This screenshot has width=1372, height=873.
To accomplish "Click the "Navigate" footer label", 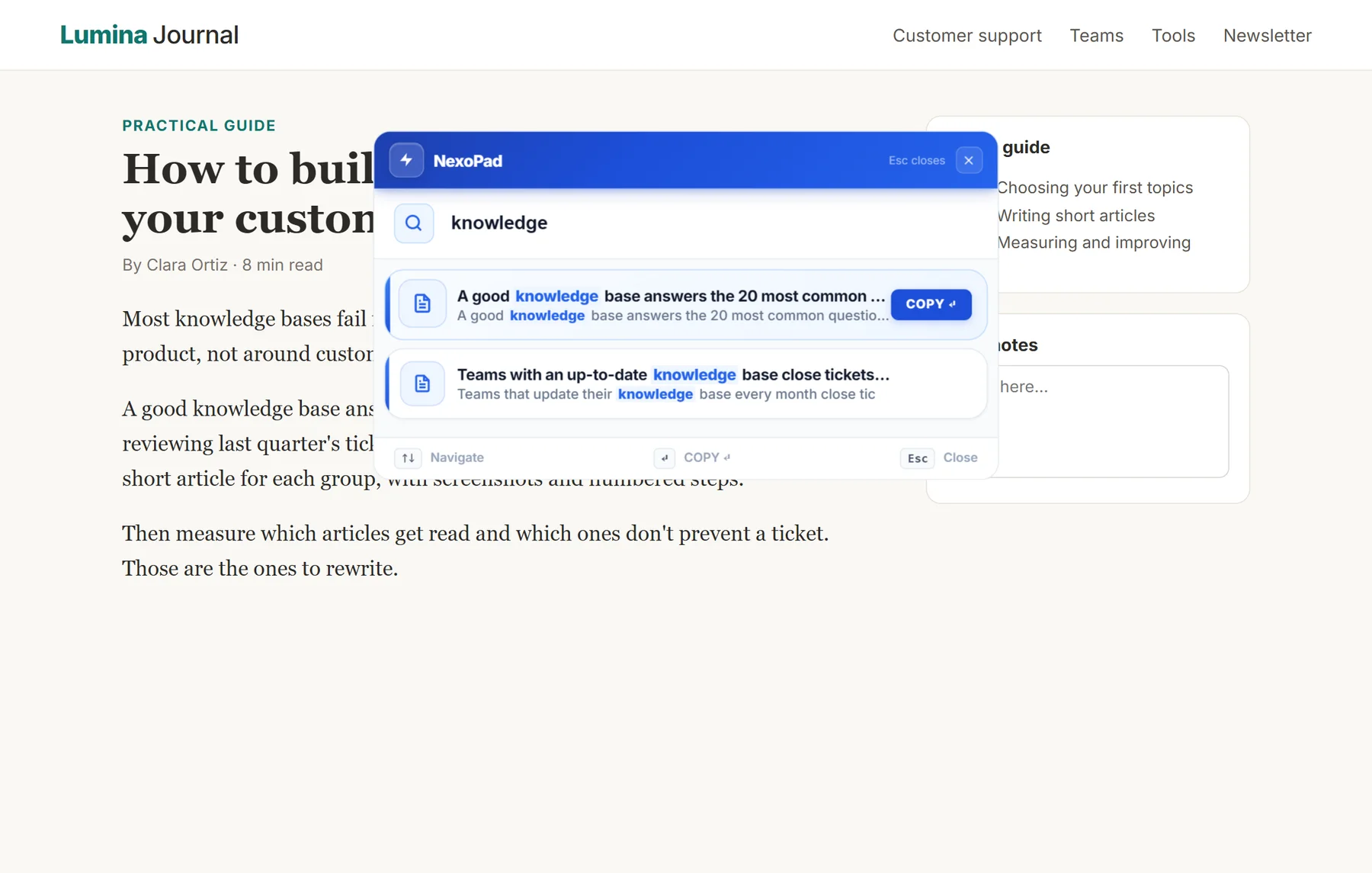I will point(457,457).
